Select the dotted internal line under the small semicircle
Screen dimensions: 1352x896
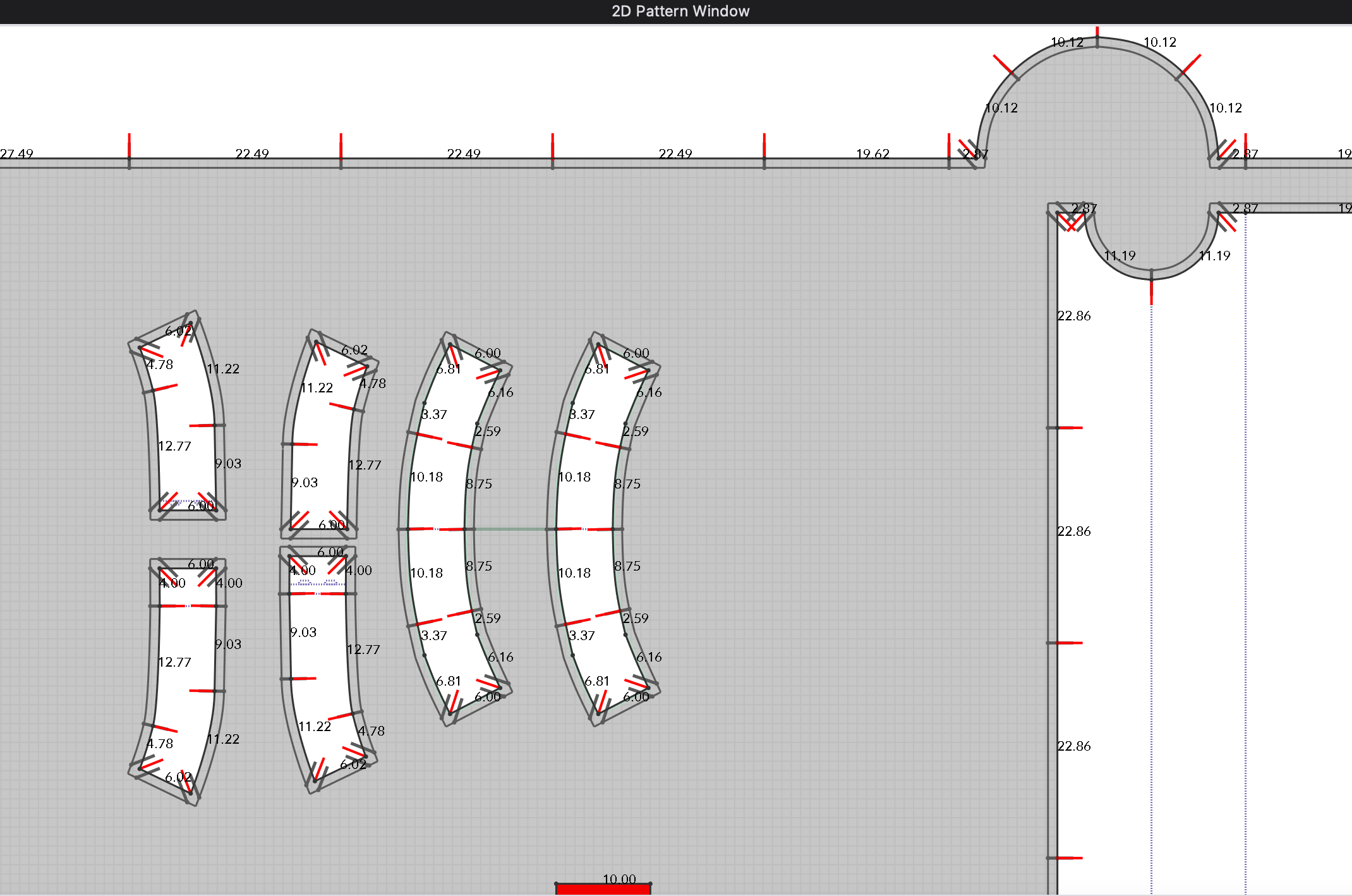pos(1151,600)
